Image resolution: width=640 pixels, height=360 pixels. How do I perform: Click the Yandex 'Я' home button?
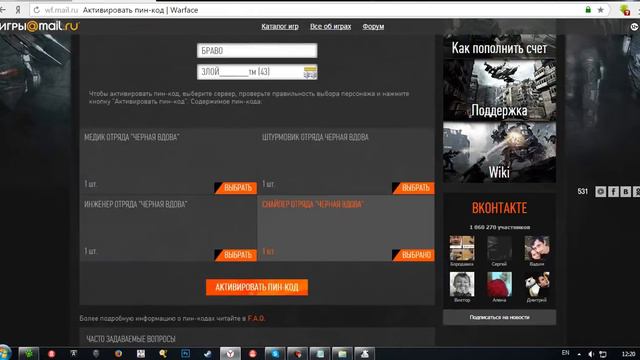[18, 10]
